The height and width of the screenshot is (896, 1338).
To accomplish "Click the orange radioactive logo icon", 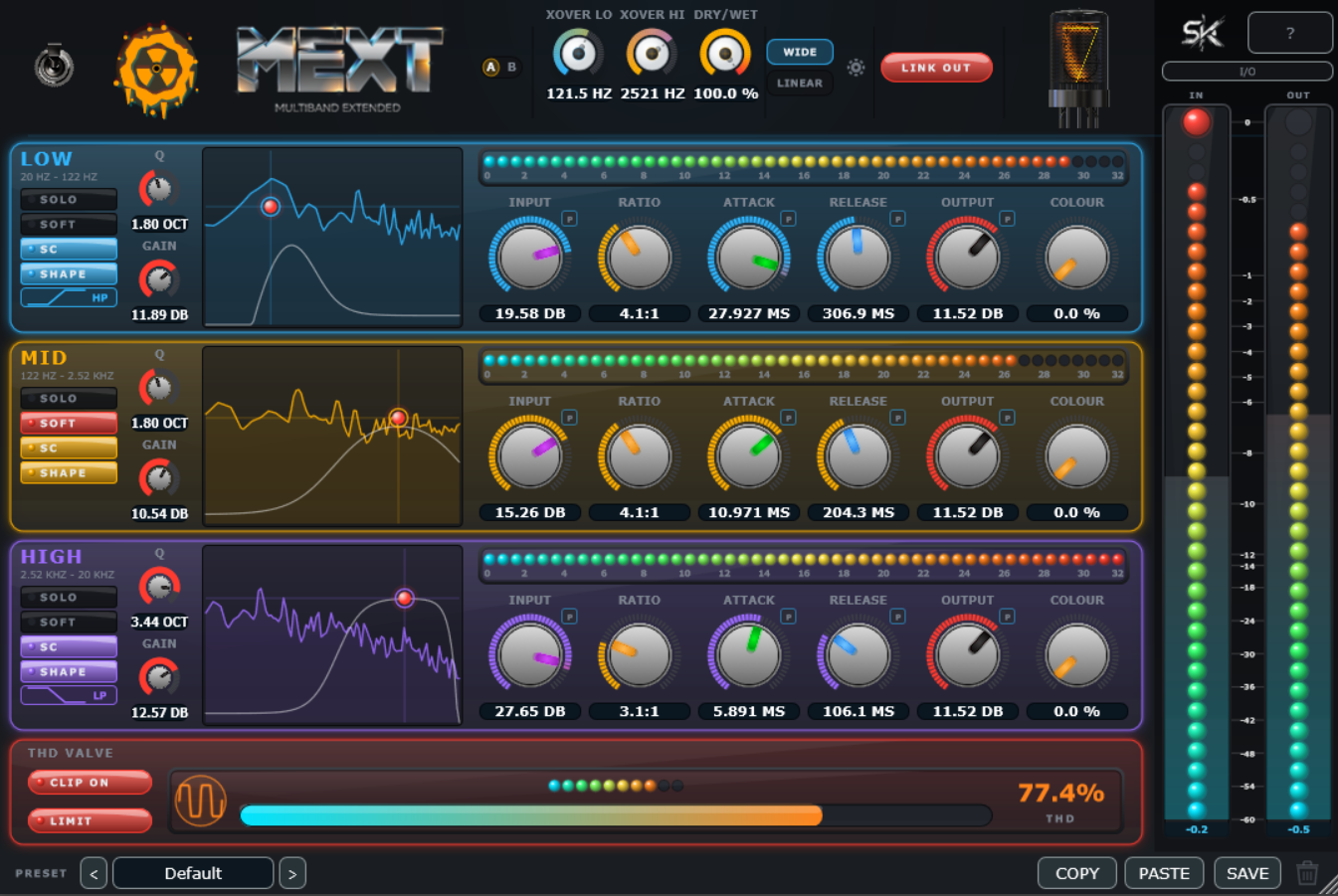I will [x=156, y=71].
